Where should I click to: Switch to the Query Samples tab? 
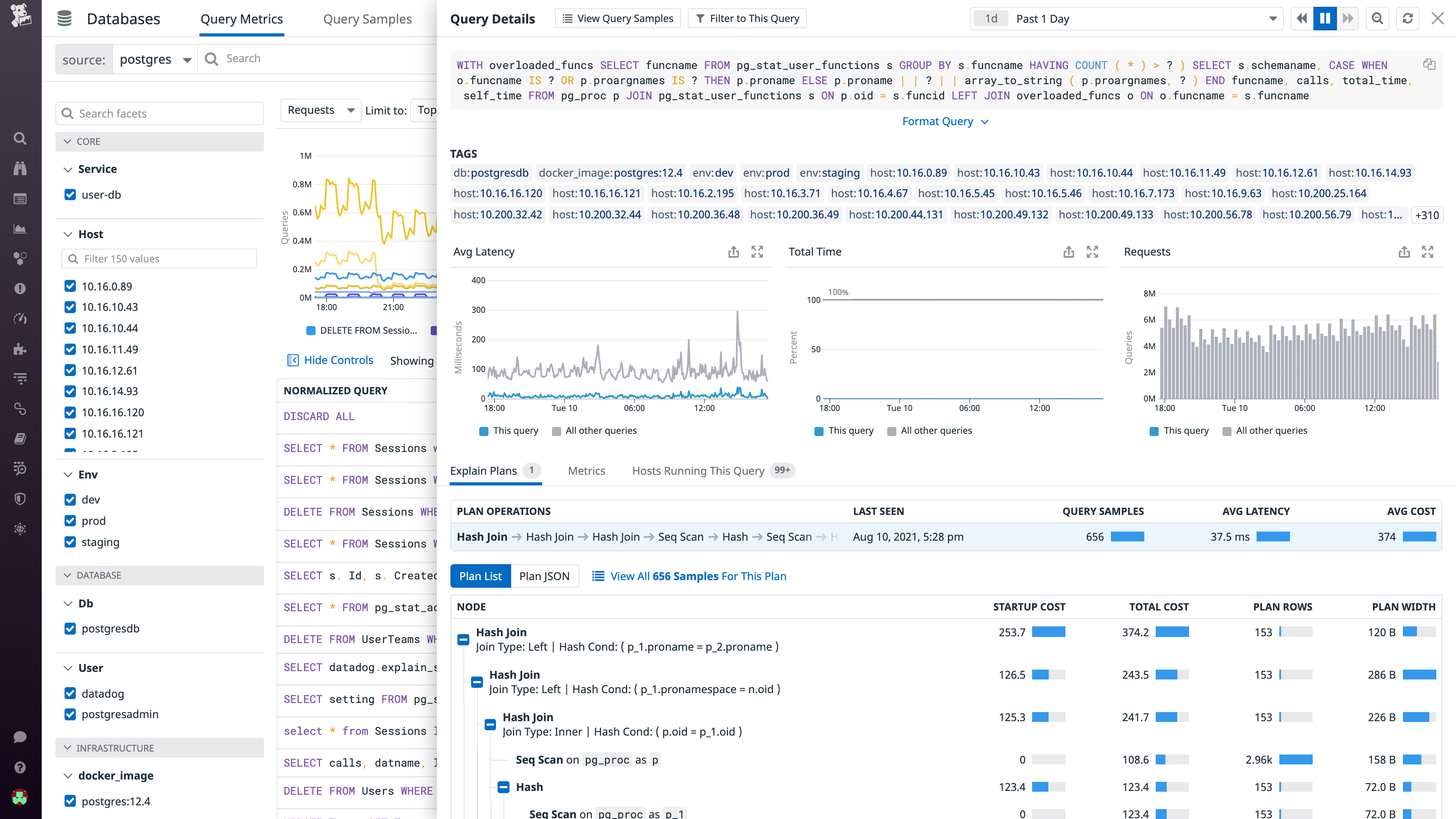pyautogui.click(x=367, y=19)
